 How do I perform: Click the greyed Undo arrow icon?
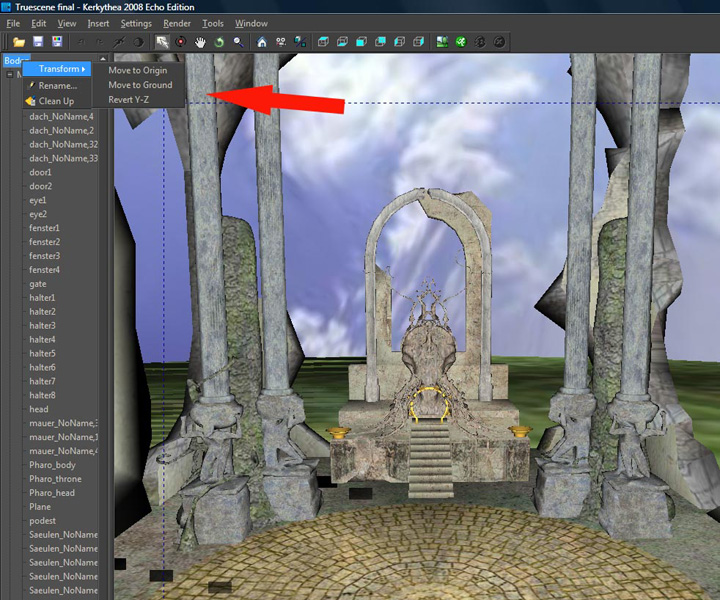81,42
